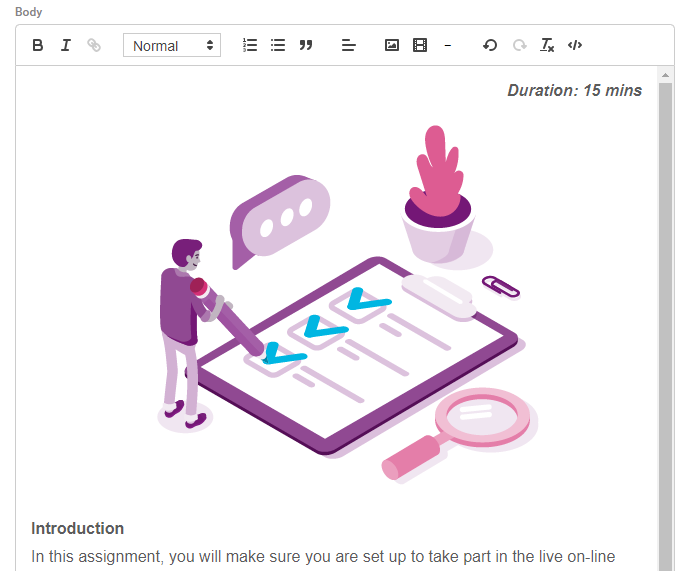Click the editor's vertical scrollbar thumb
The height and width of the screenshot is (571, 682).
666,320
